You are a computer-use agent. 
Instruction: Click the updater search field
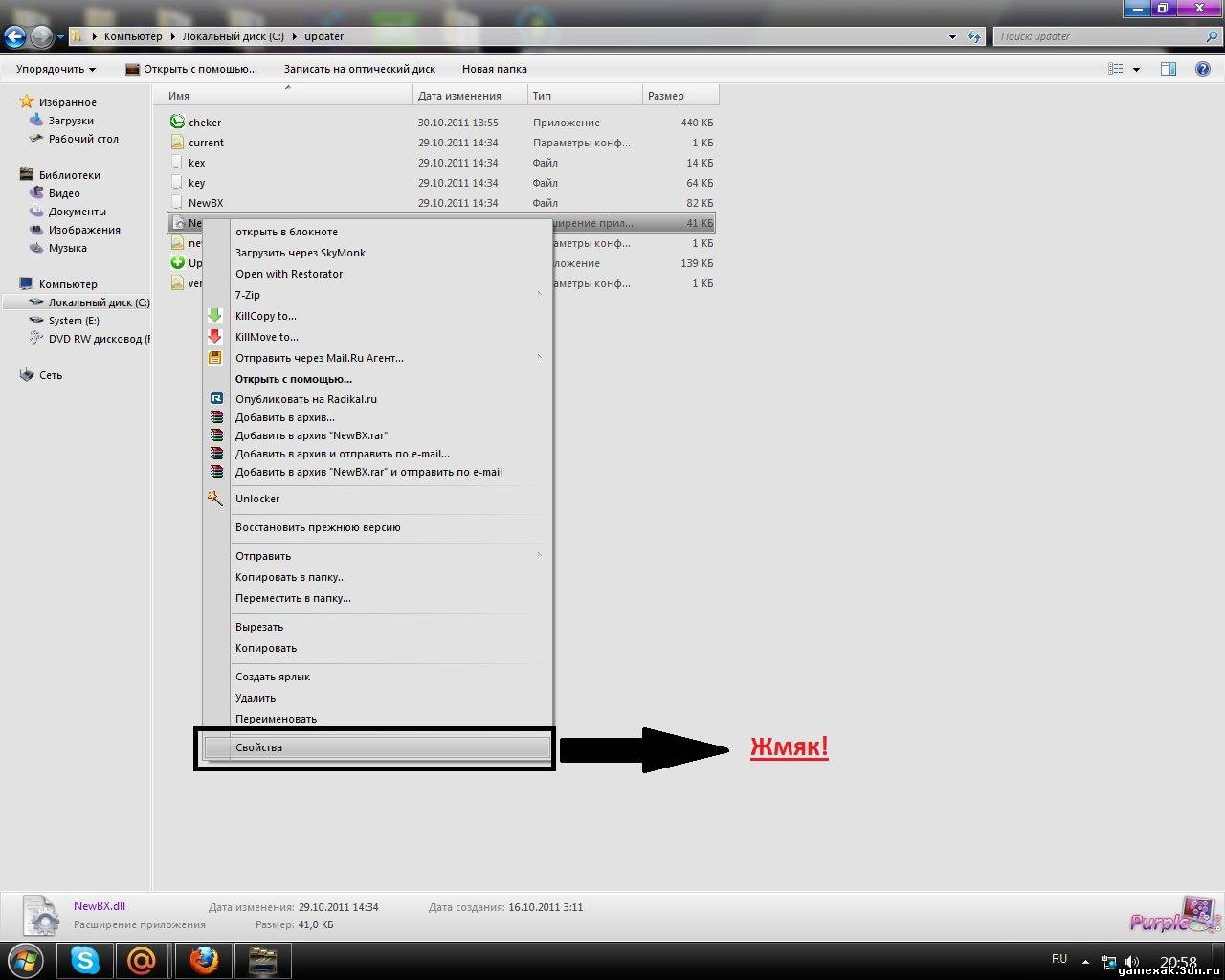tap(1101, 36)
